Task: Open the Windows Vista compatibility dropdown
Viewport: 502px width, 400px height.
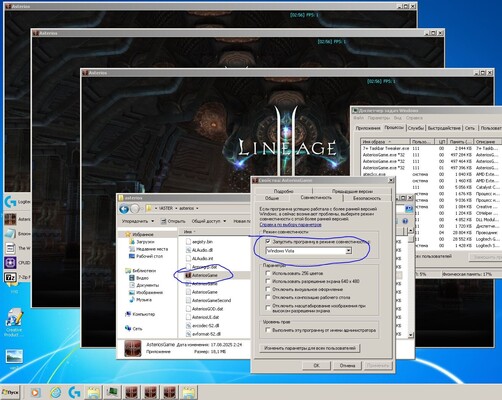Action: coord(348,251)
